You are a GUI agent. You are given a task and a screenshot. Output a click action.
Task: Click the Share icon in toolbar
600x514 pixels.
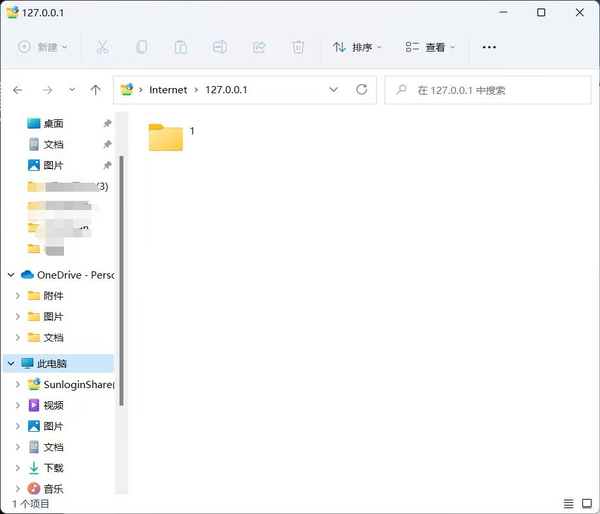click(x=259, y=47)
